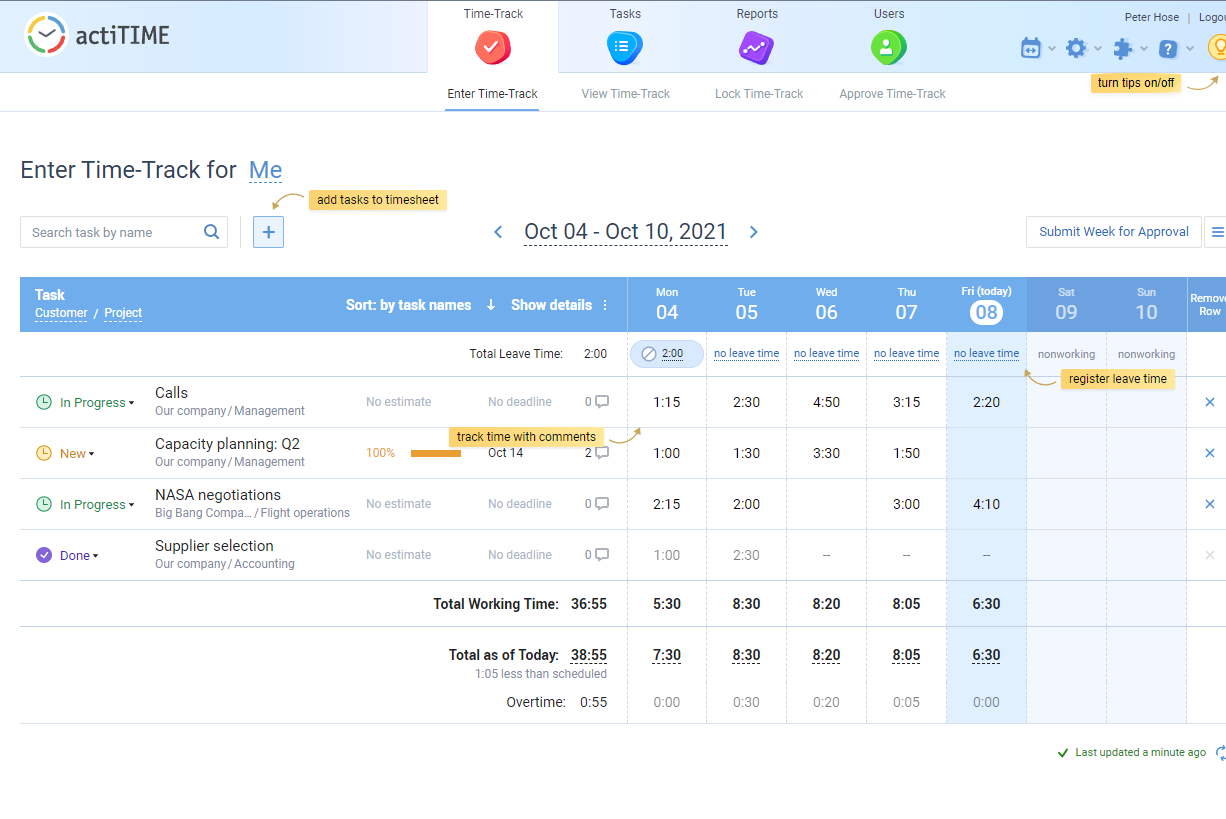Screen dimensions: 1226x819
Task: Click the search magnifier icon
Action: tap(211, 232)
